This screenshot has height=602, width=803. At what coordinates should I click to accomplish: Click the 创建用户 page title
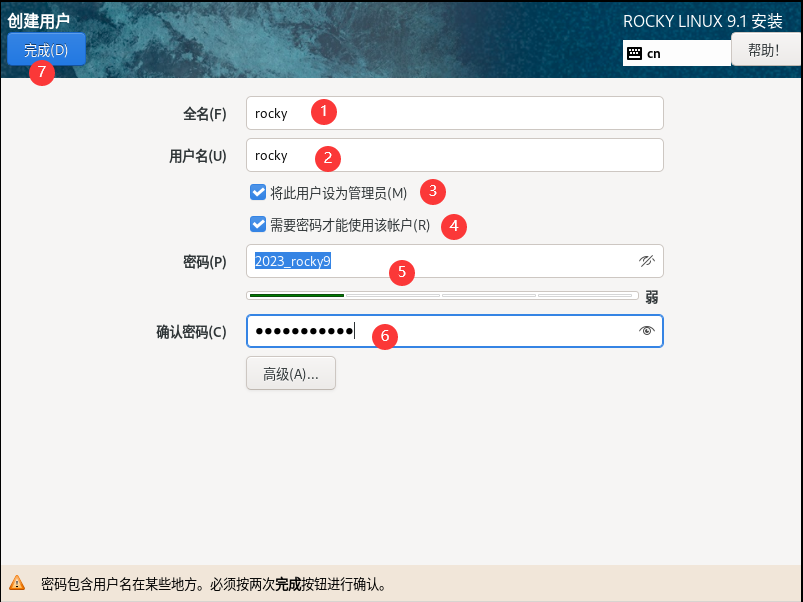38,20
